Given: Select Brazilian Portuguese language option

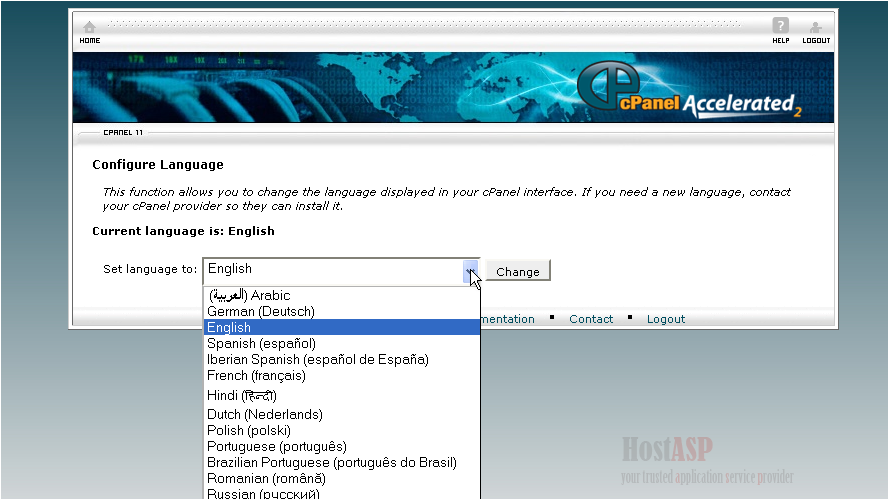Looking at the screenshot, I should (x=331, y=462).
